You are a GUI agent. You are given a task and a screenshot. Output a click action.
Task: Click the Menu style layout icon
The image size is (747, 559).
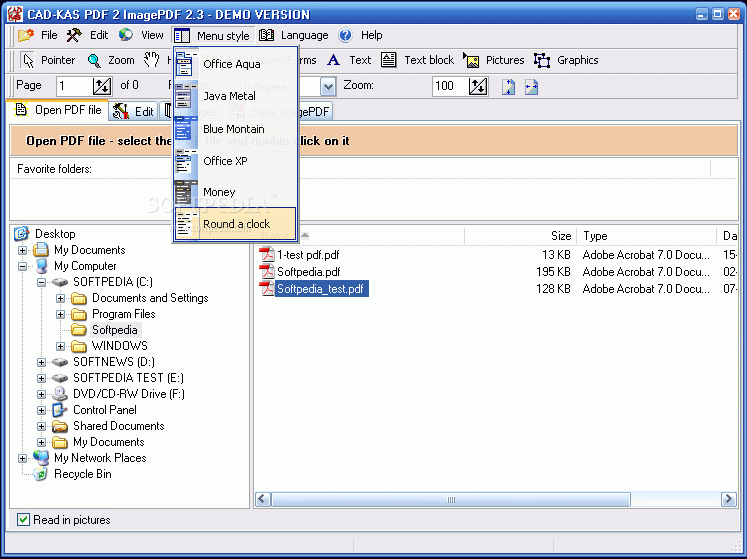(x=182, y=36)
